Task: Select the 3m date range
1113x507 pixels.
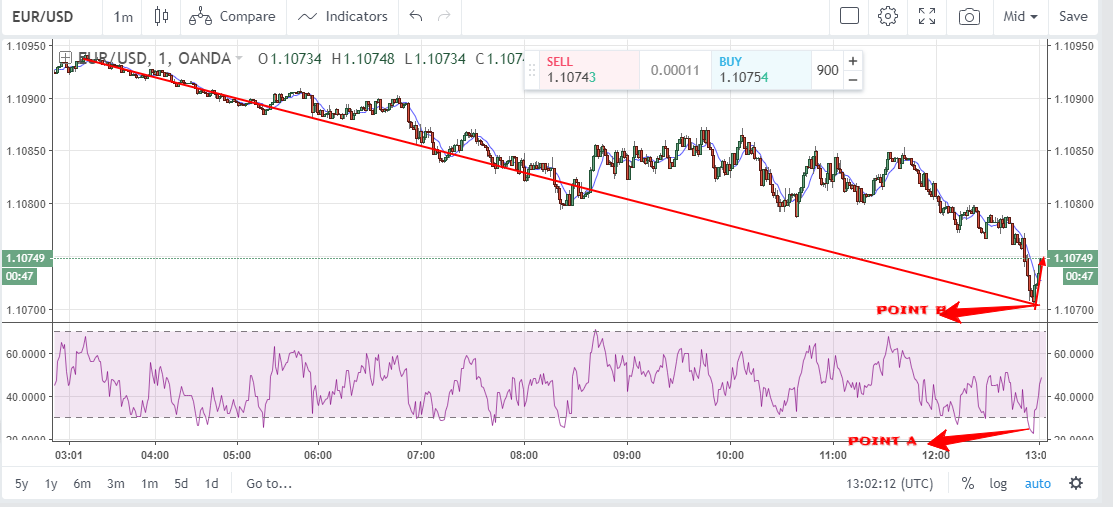Action: click(x=116, y=484)
